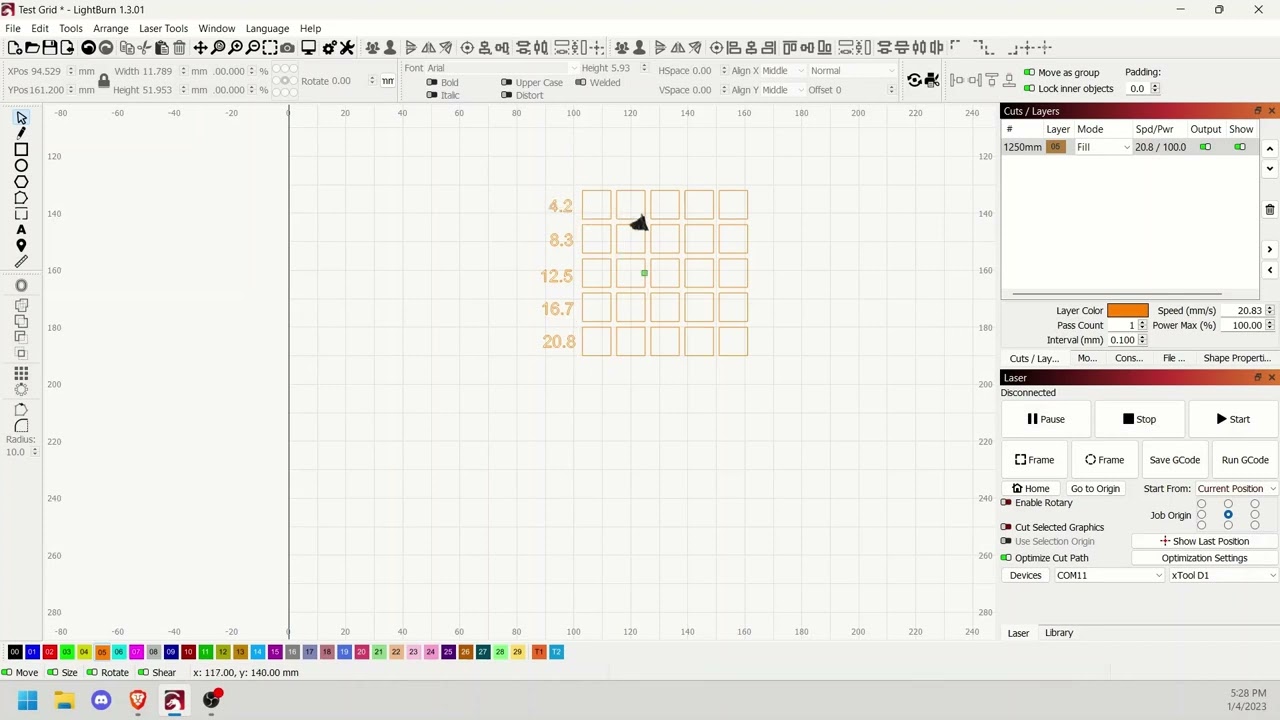The height and width of the screenshot is (720, 1280).
Task: Toggle Welded text switch
Action: point(580,82)
